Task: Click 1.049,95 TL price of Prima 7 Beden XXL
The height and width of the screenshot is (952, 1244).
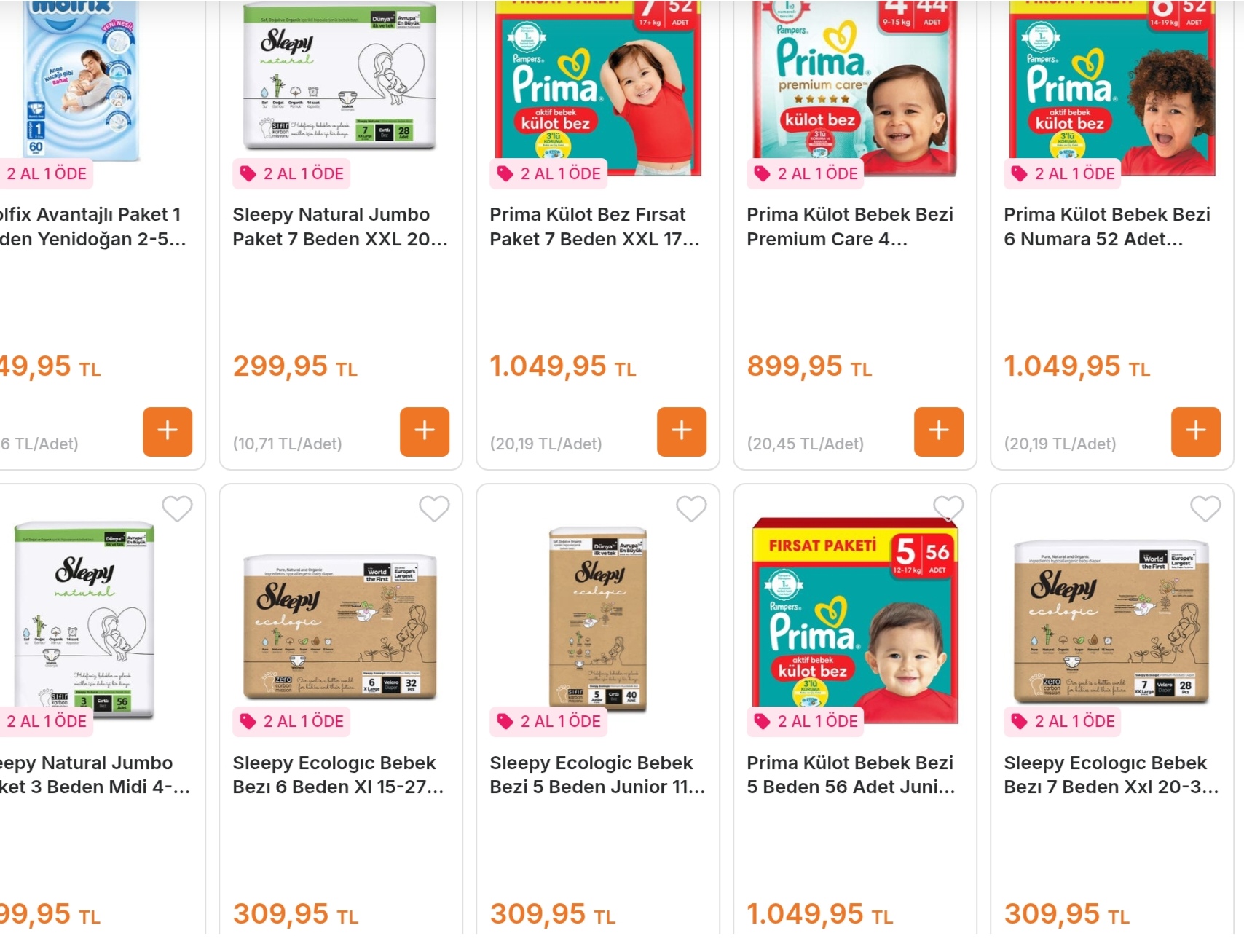Action: [562, 366]
